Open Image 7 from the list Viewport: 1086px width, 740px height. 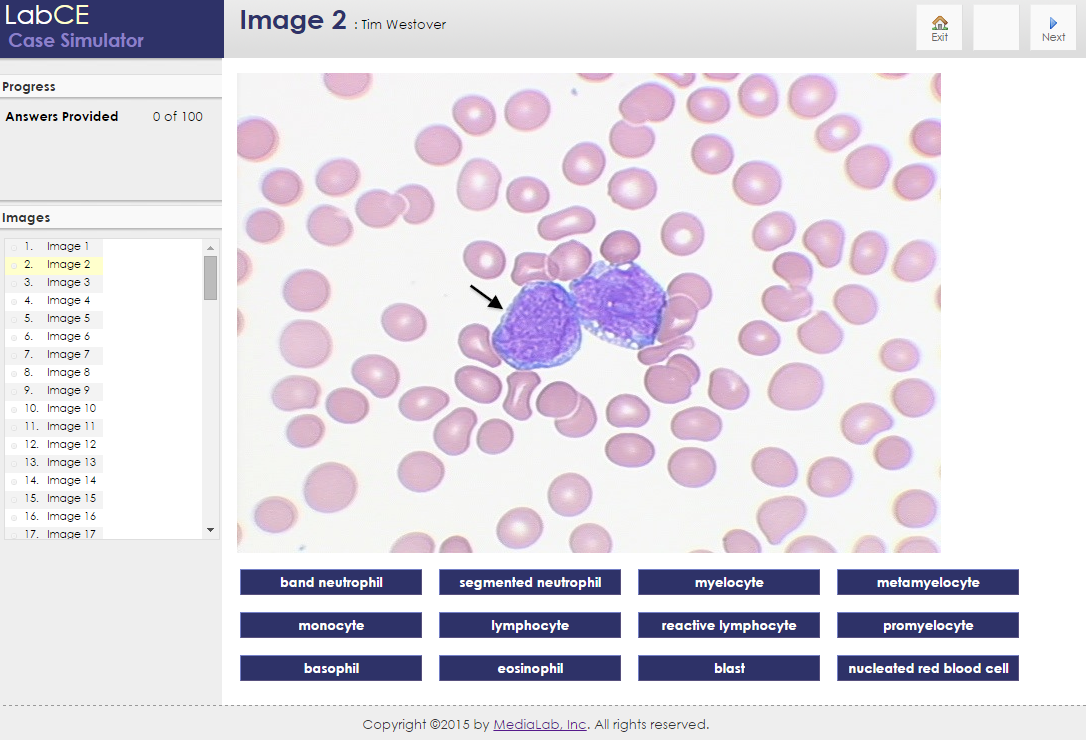[54, 354]
